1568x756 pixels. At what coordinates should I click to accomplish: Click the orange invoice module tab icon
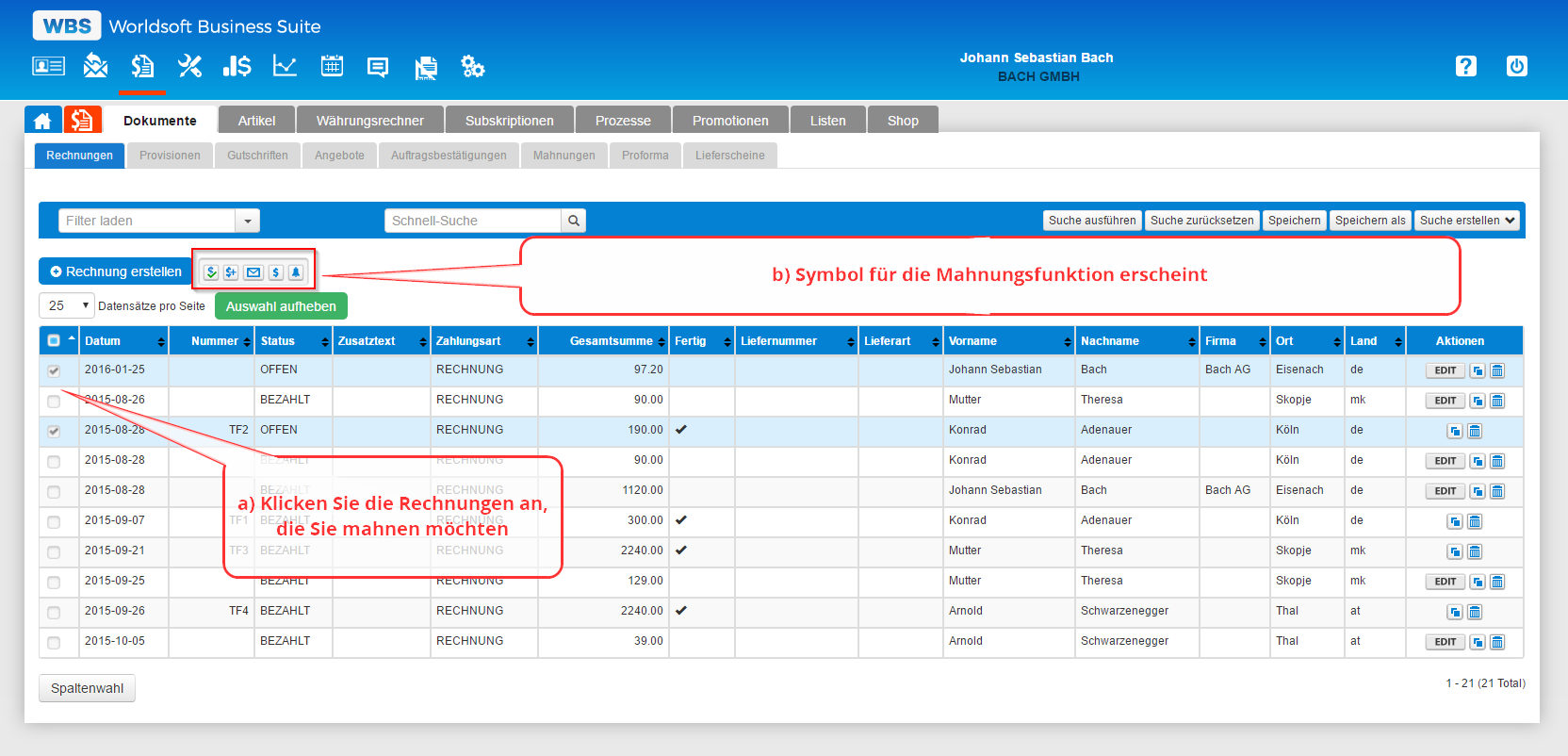pos(83,120)
